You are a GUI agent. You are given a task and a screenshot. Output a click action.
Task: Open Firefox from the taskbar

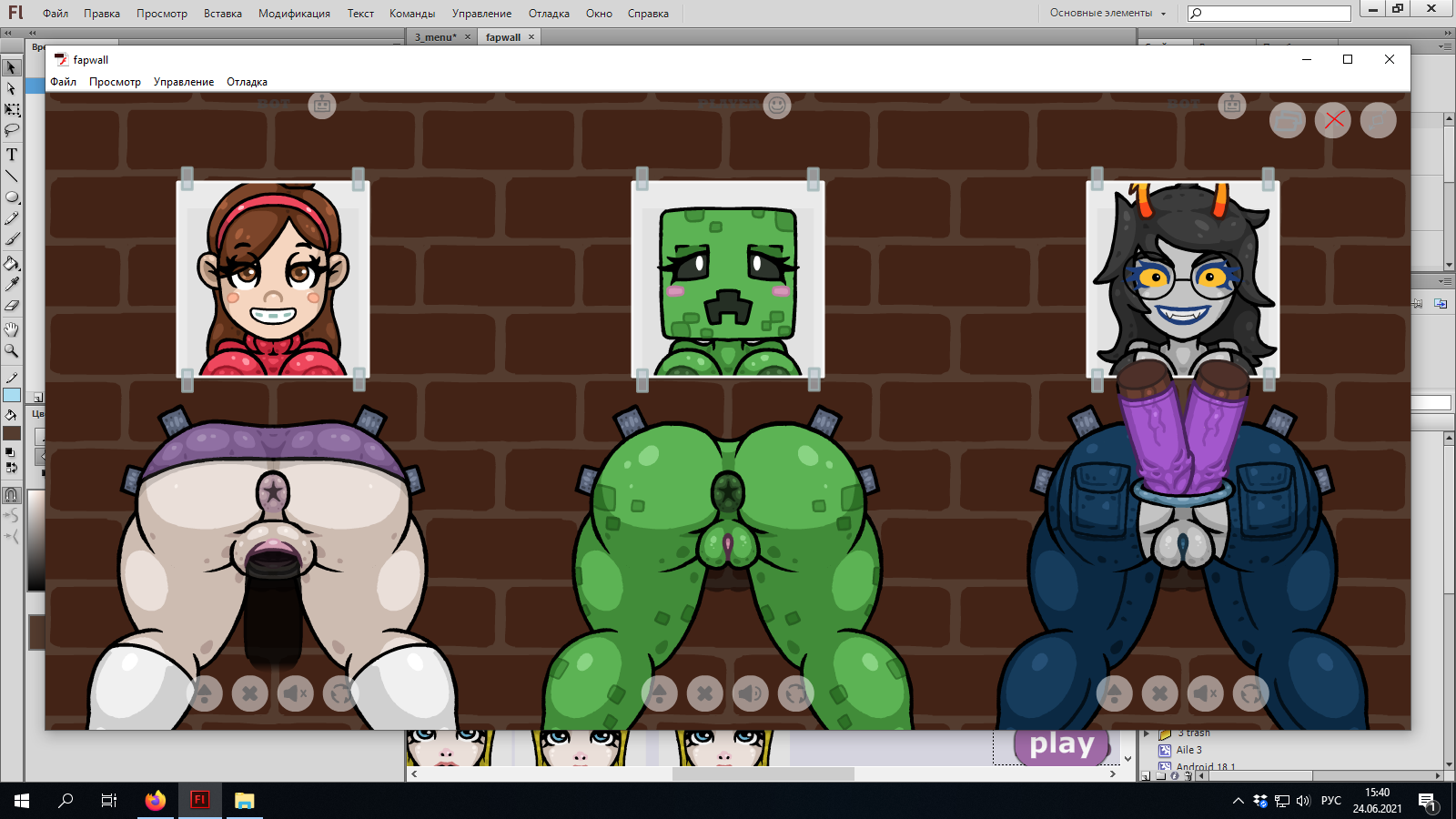(x=156, y=801)
